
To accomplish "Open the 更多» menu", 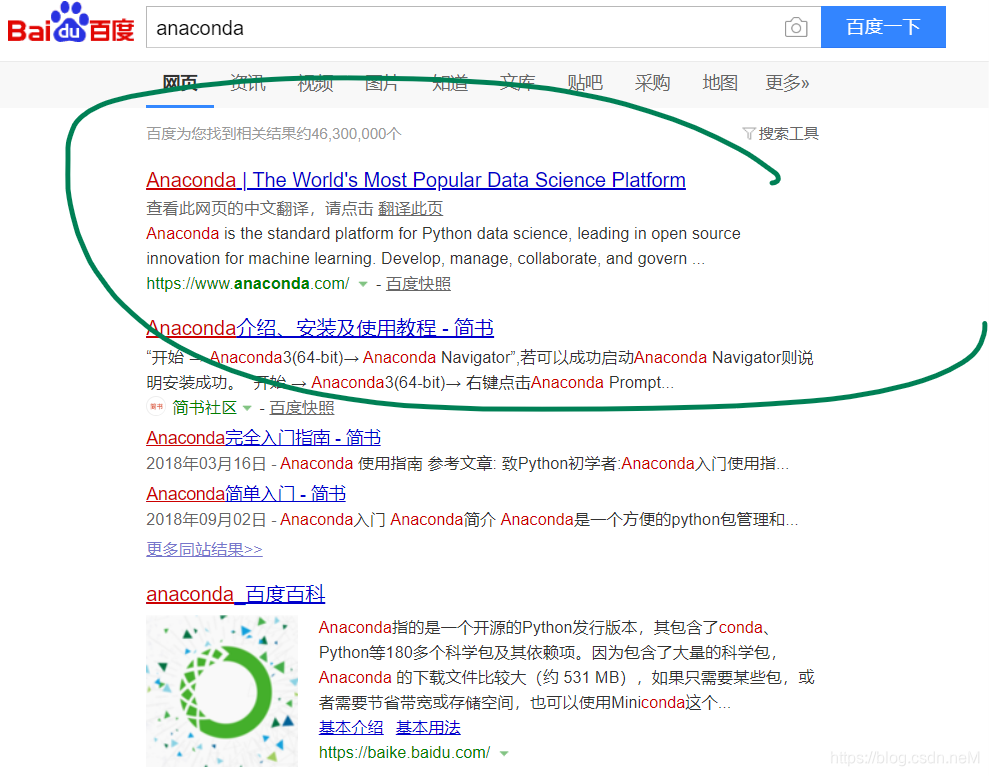I will point(787,83).
